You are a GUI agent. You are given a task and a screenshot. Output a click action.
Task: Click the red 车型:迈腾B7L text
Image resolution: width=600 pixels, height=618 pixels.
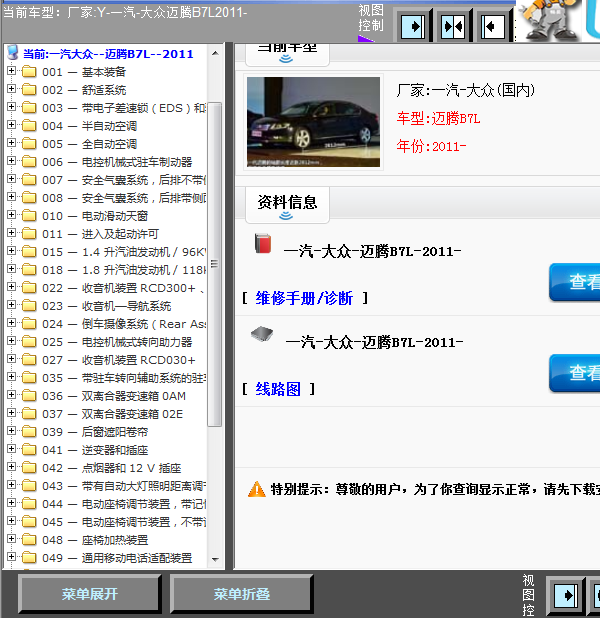pos(438,118)
